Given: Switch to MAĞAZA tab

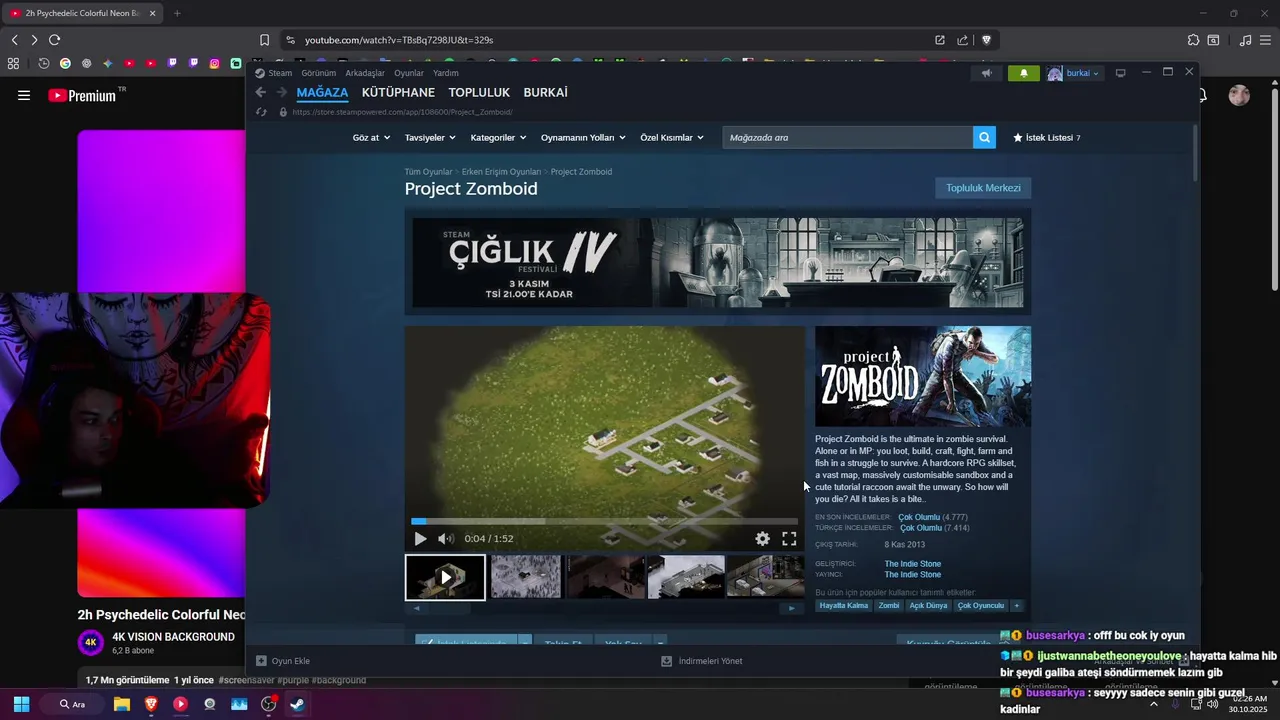Looking at the screenshot, I should pos(322,92).
